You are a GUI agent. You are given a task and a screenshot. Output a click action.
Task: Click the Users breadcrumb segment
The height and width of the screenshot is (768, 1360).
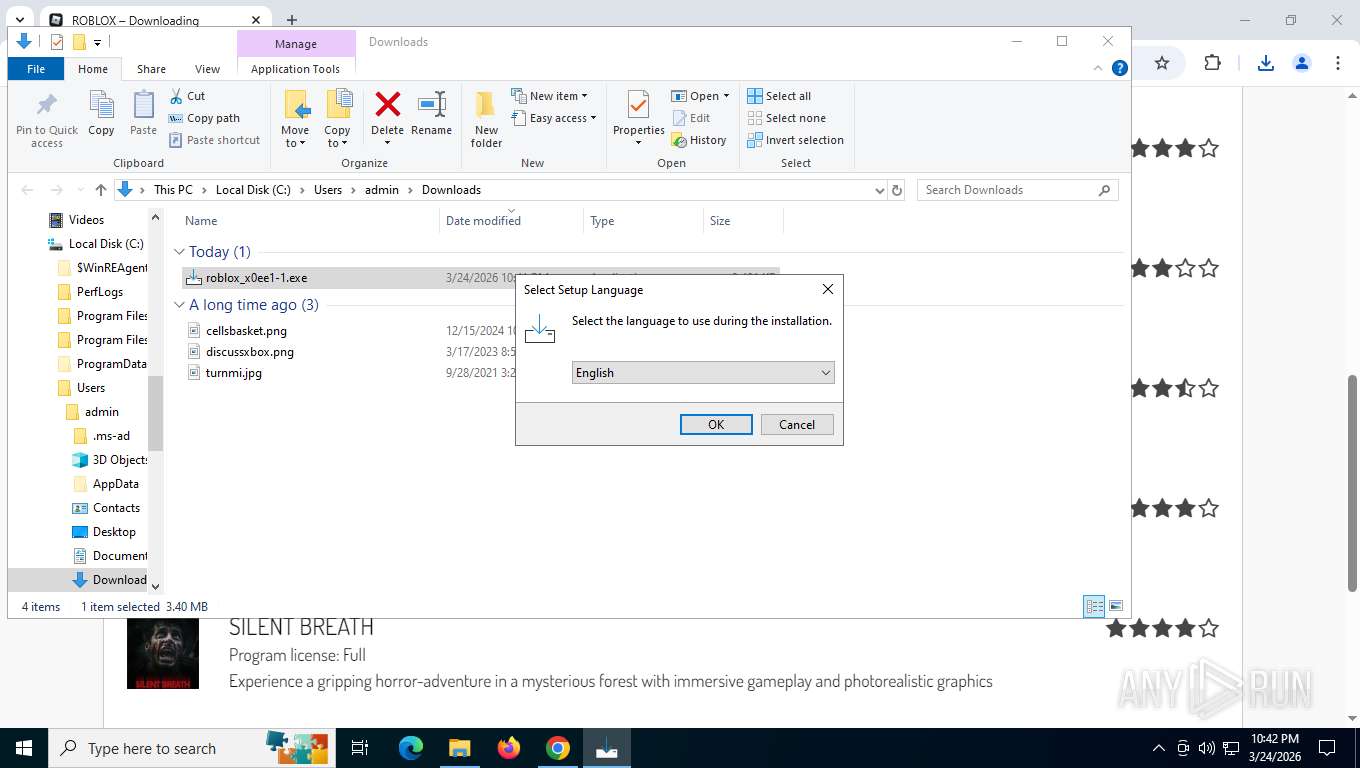point(328,190)
